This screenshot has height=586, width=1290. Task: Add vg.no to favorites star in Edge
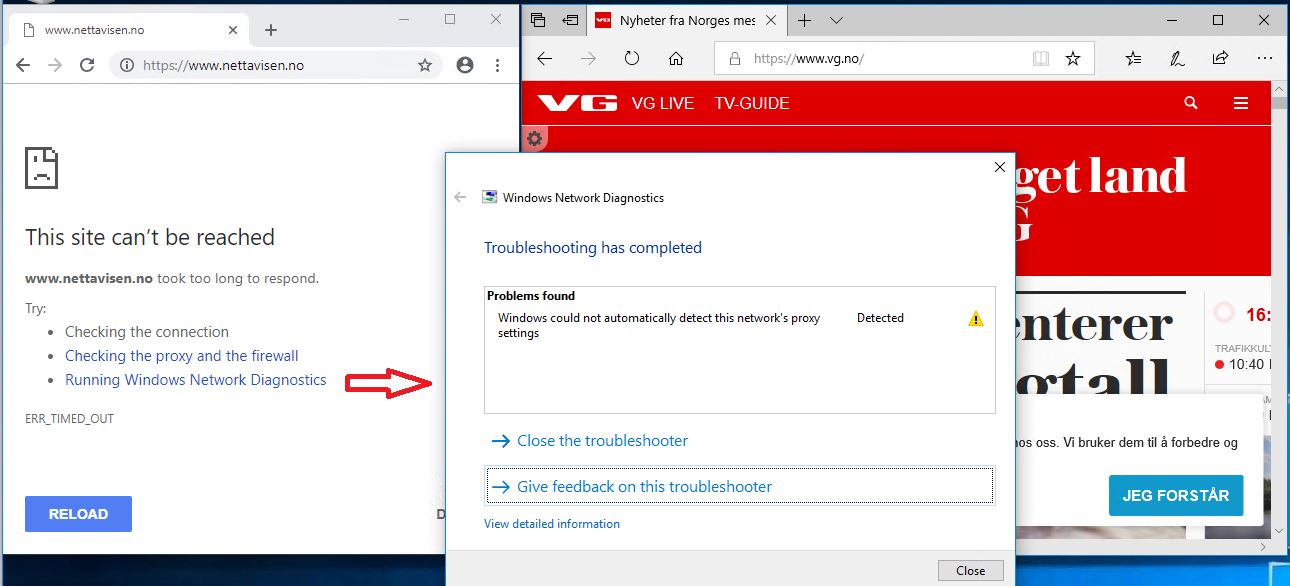pyautogui.click(x=1073, y=59)
